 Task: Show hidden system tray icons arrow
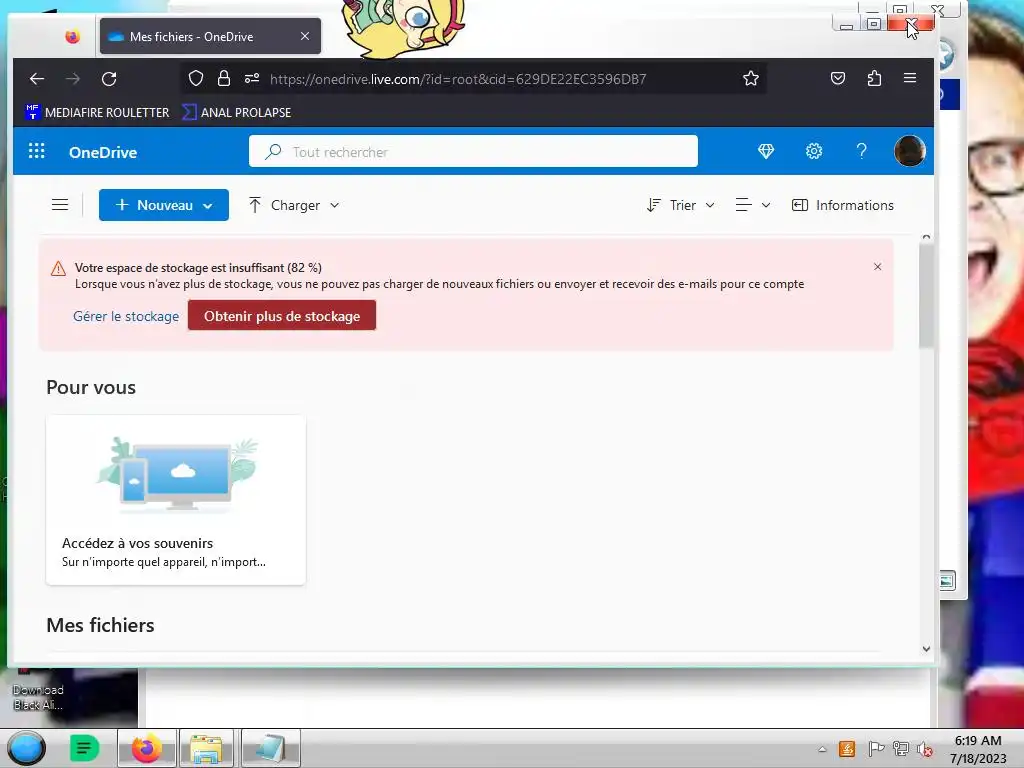pyautogui.click(x=822, y=749)
